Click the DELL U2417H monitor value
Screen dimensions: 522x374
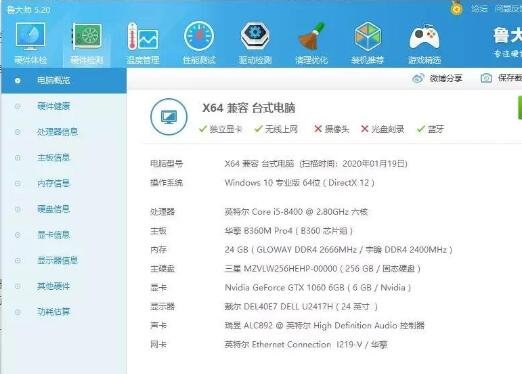point(301,307)
